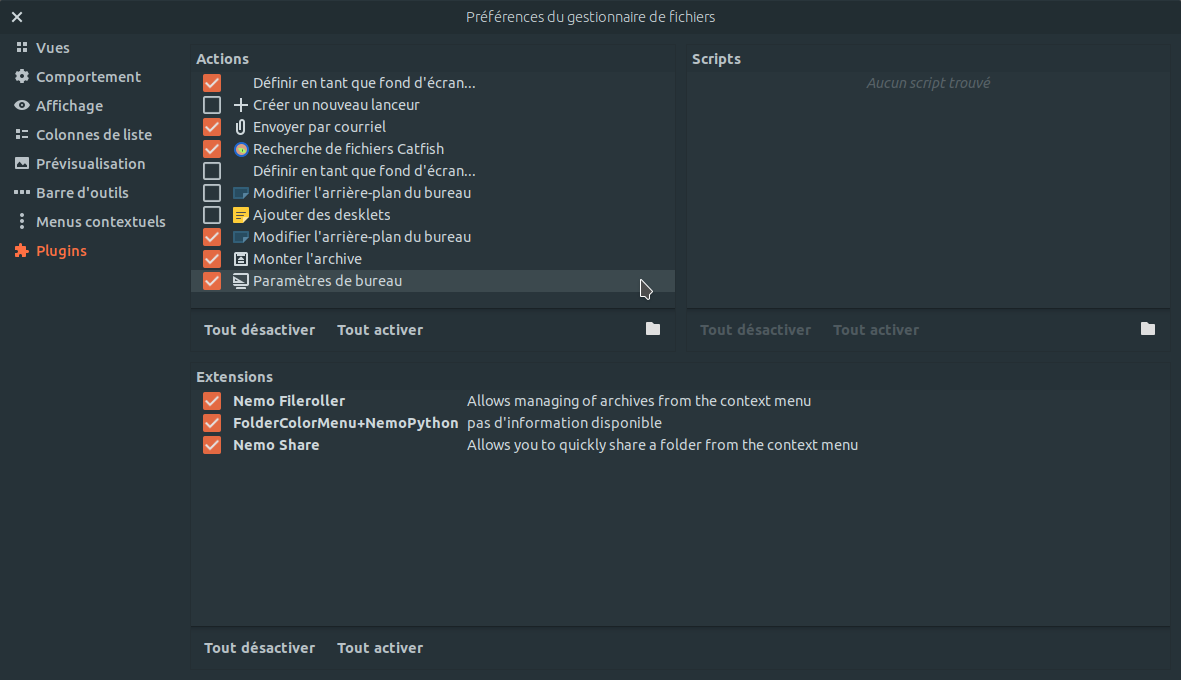
Task: Click the plus icon for Créer un nouveau lanceur
Action: (x=240, y=105)
